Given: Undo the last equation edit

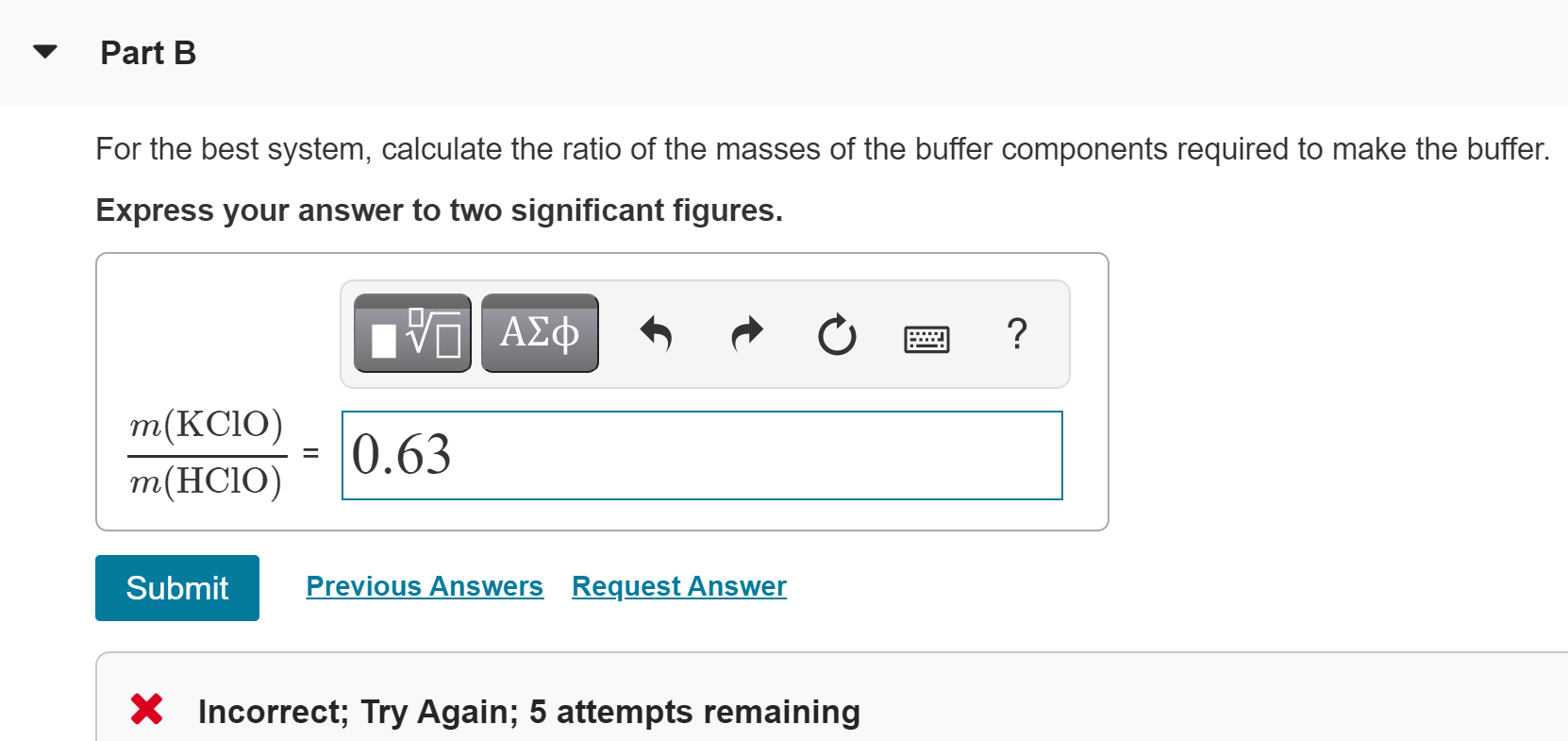Looking at the screenshot, I should (656, 334).
